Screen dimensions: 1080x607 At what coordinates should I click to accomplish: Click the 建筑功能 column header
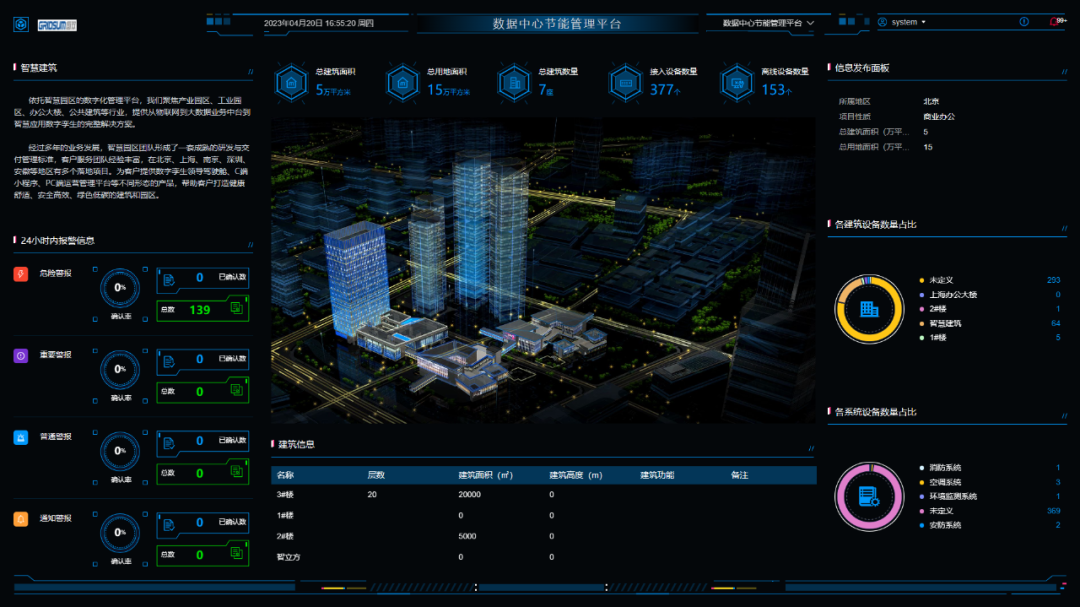click(657, 475)
